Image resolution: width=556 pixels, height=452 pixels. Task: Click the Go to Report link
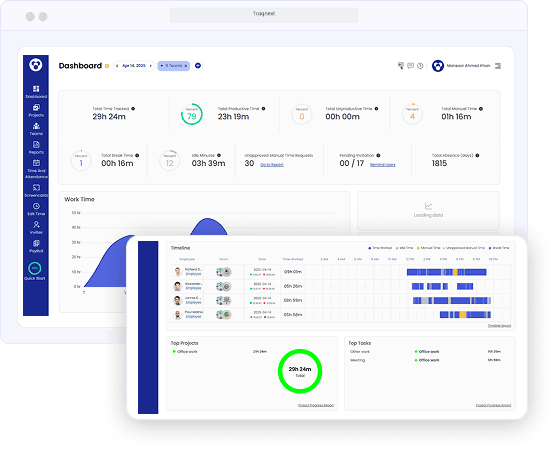[272, 165]
